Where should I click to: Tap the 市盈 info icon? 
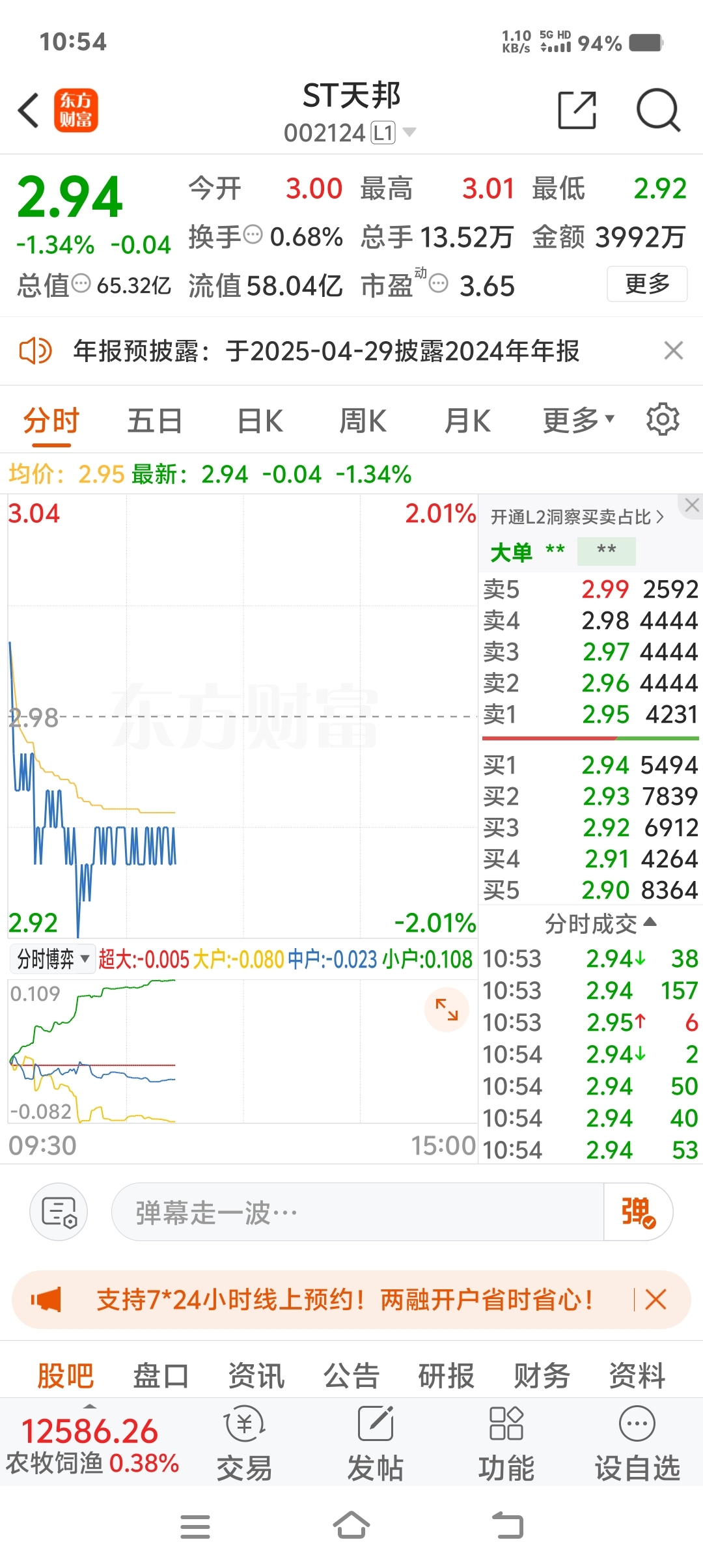(x=439, y=283)
